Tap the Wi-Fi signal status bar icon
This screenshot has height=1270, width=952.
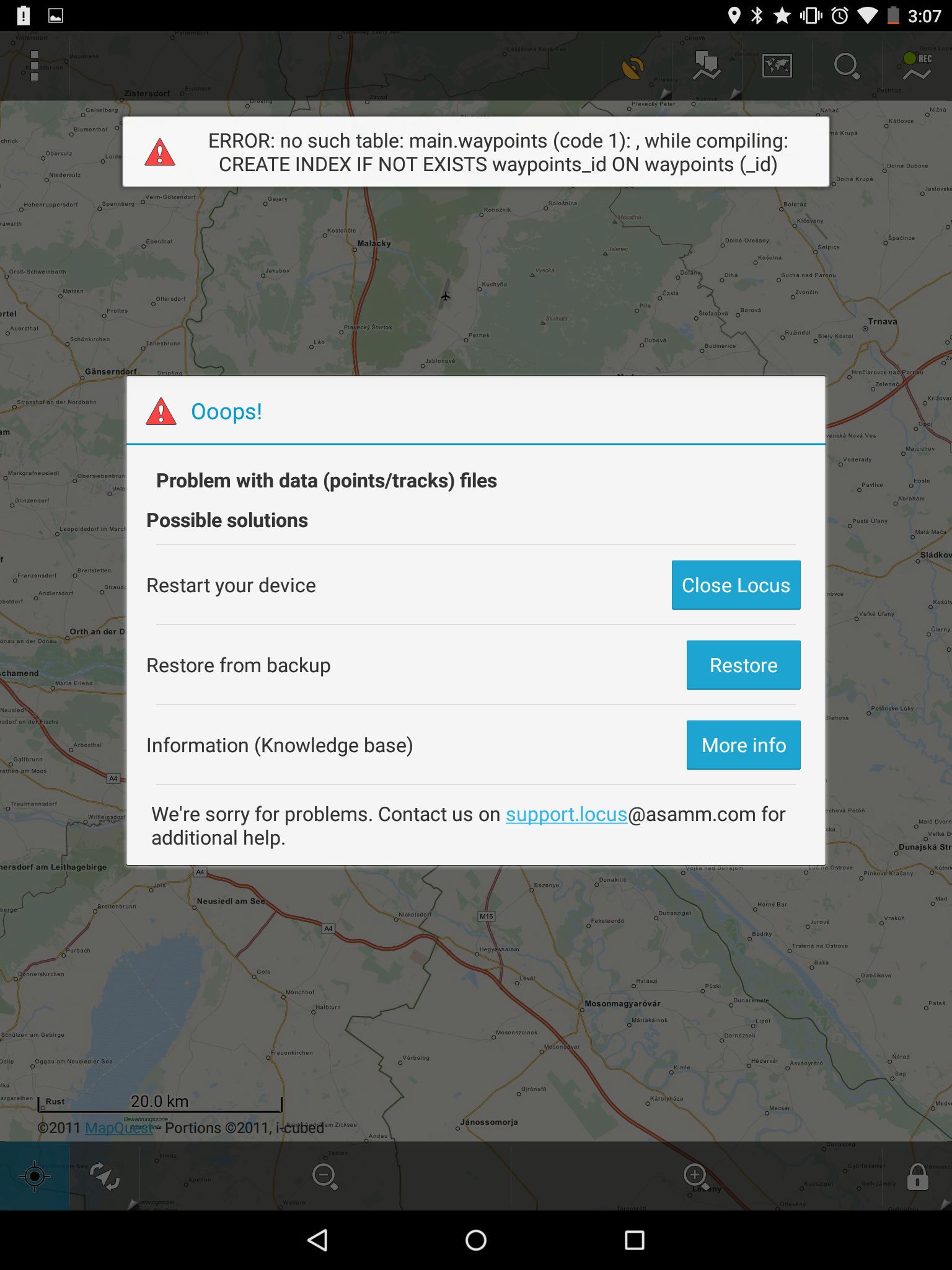(868, 16)
